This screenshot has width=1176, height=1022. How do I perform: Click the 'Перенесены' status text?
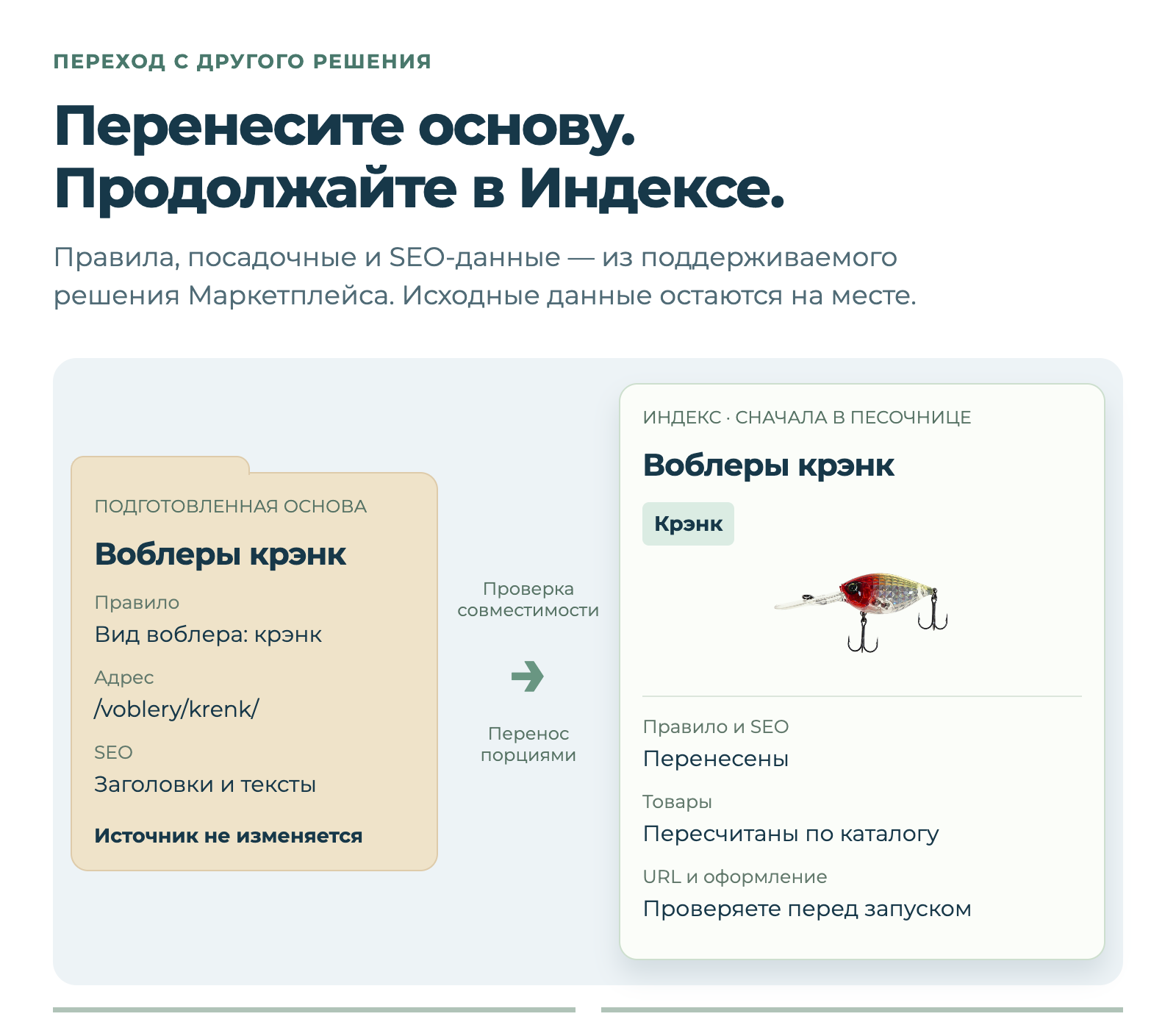(x=716, y=759)
